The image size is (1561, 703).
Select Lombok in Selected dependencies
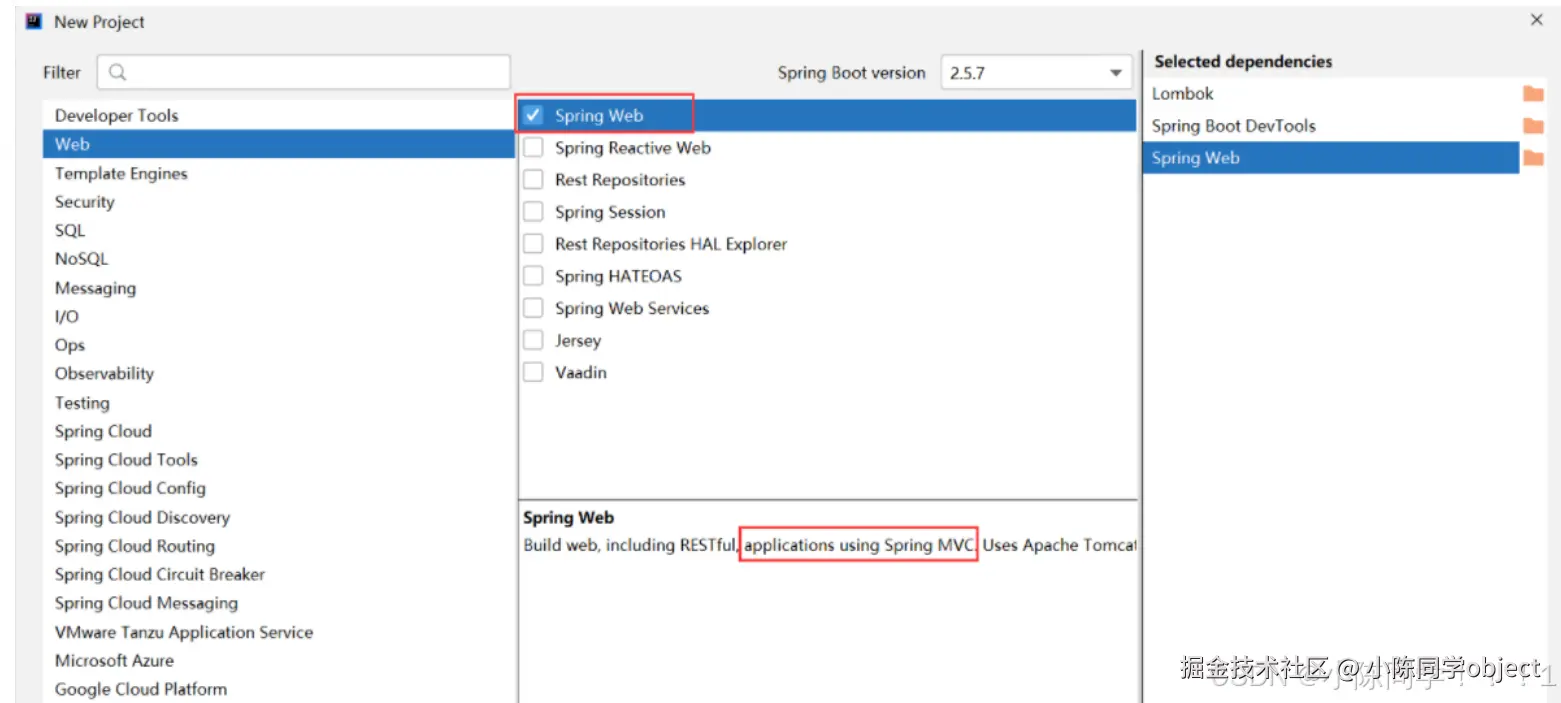[x=1331, y=94]
